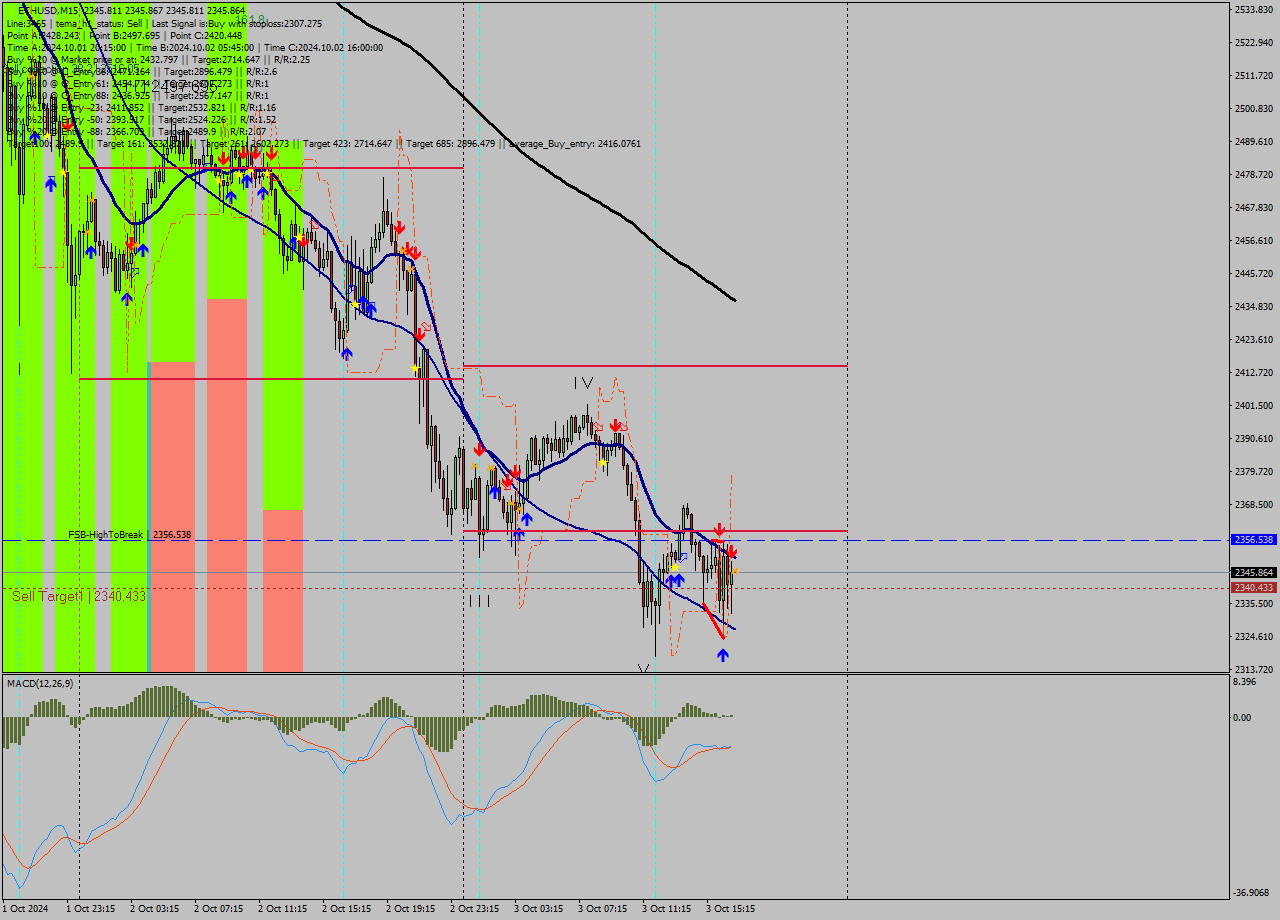Click the 'I V' wave label on chart
Viewport: 1280px width, 920px height.
pos(584,382)
